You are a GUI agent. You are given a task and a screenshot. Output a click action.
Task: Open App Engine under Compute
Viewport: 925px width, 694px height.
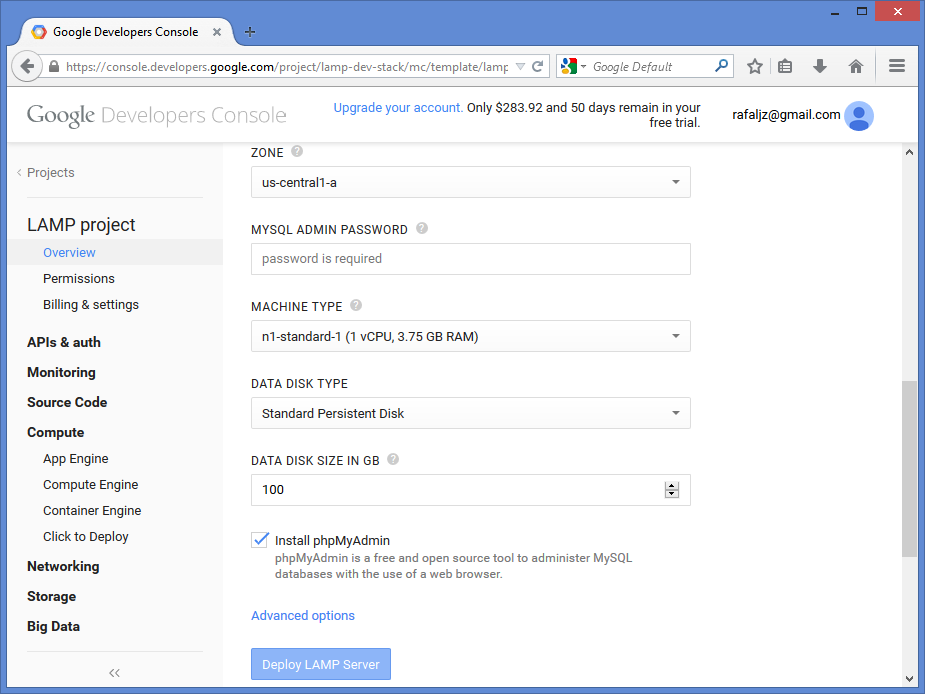(76, 459)
